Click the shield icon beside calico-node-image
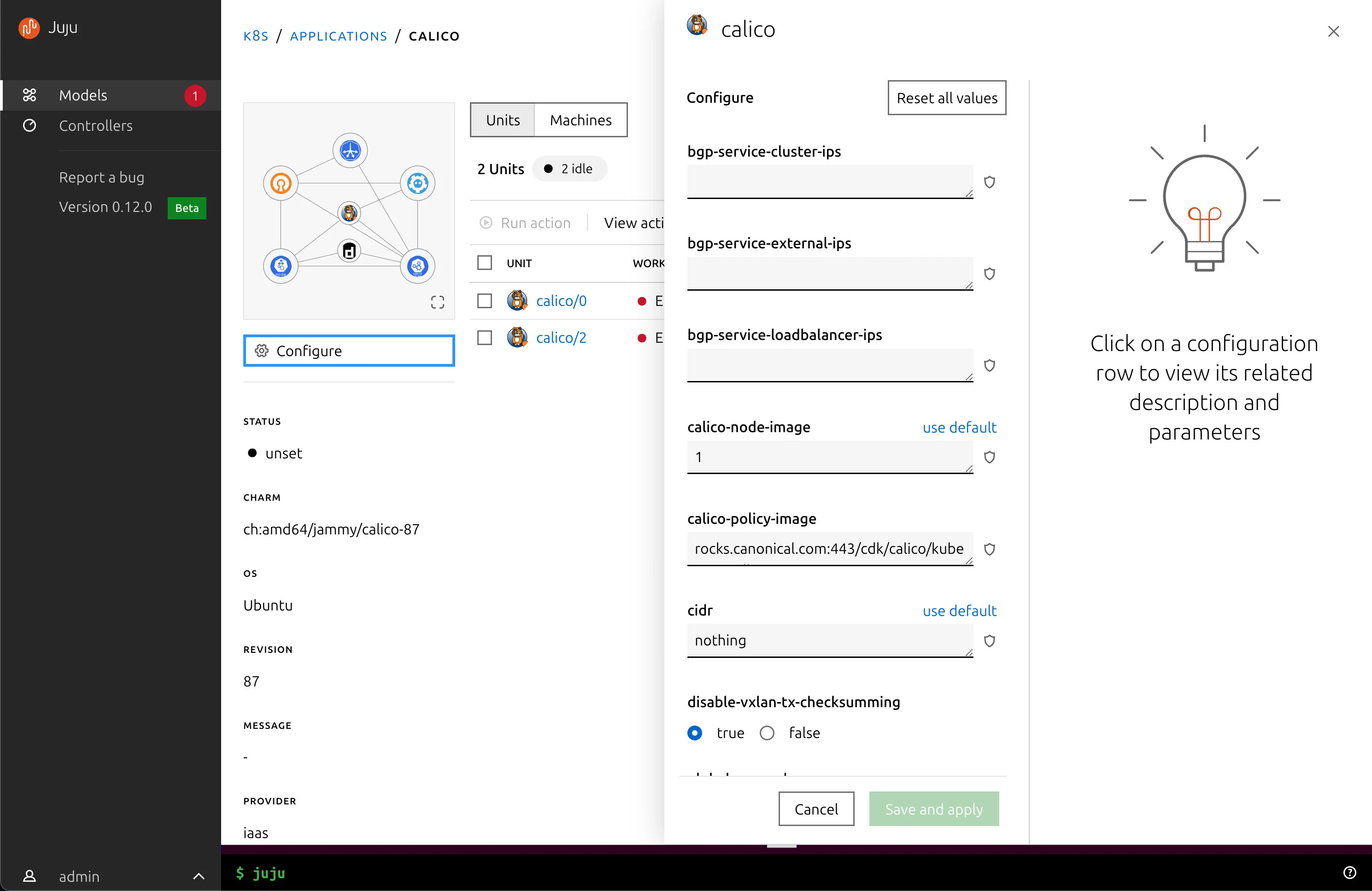The image size is (1372, 891). [989, 457]
